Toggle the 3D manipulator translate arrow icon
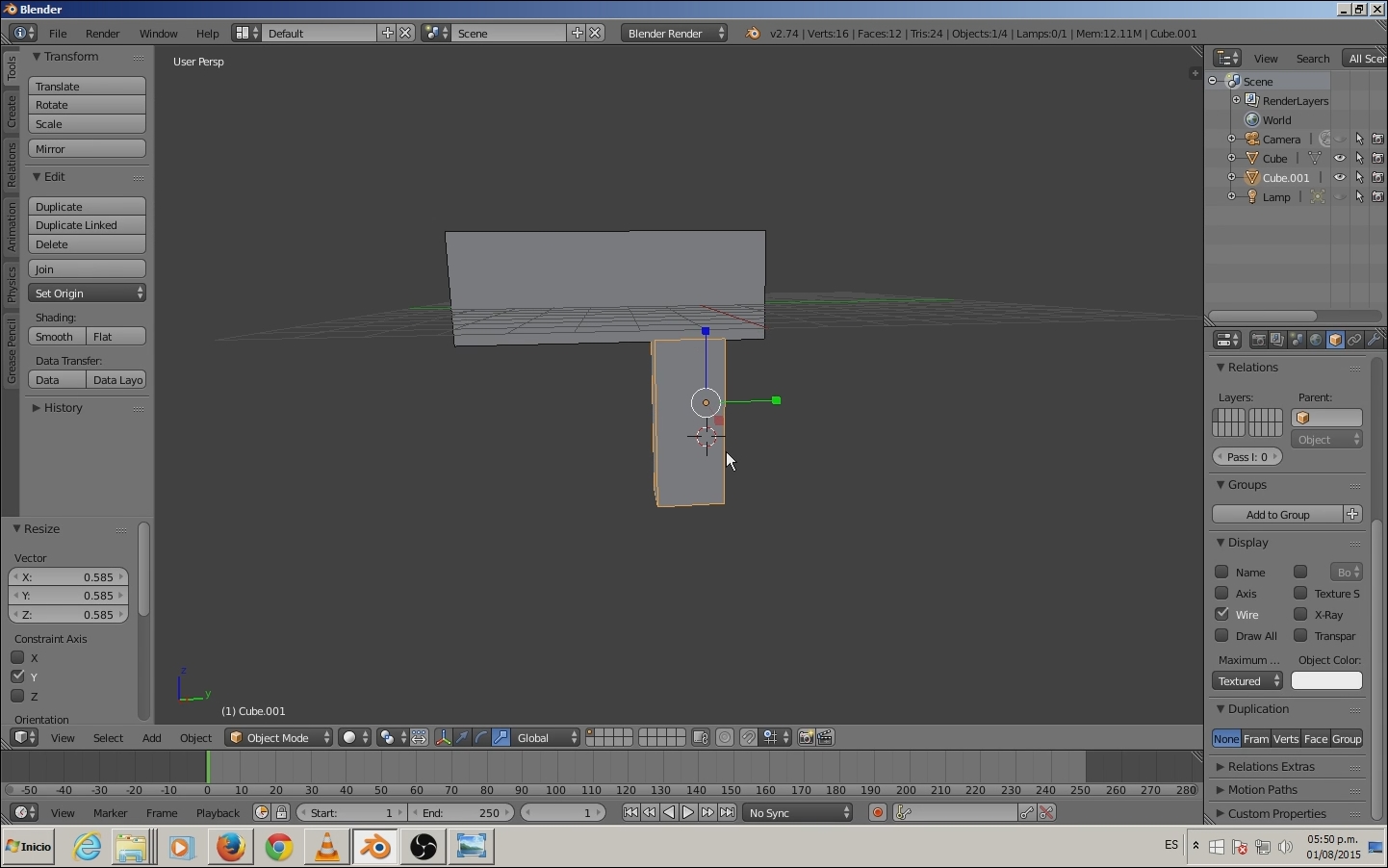The width and height of the screenshot is (1388, 868). (x=463, y=738)
